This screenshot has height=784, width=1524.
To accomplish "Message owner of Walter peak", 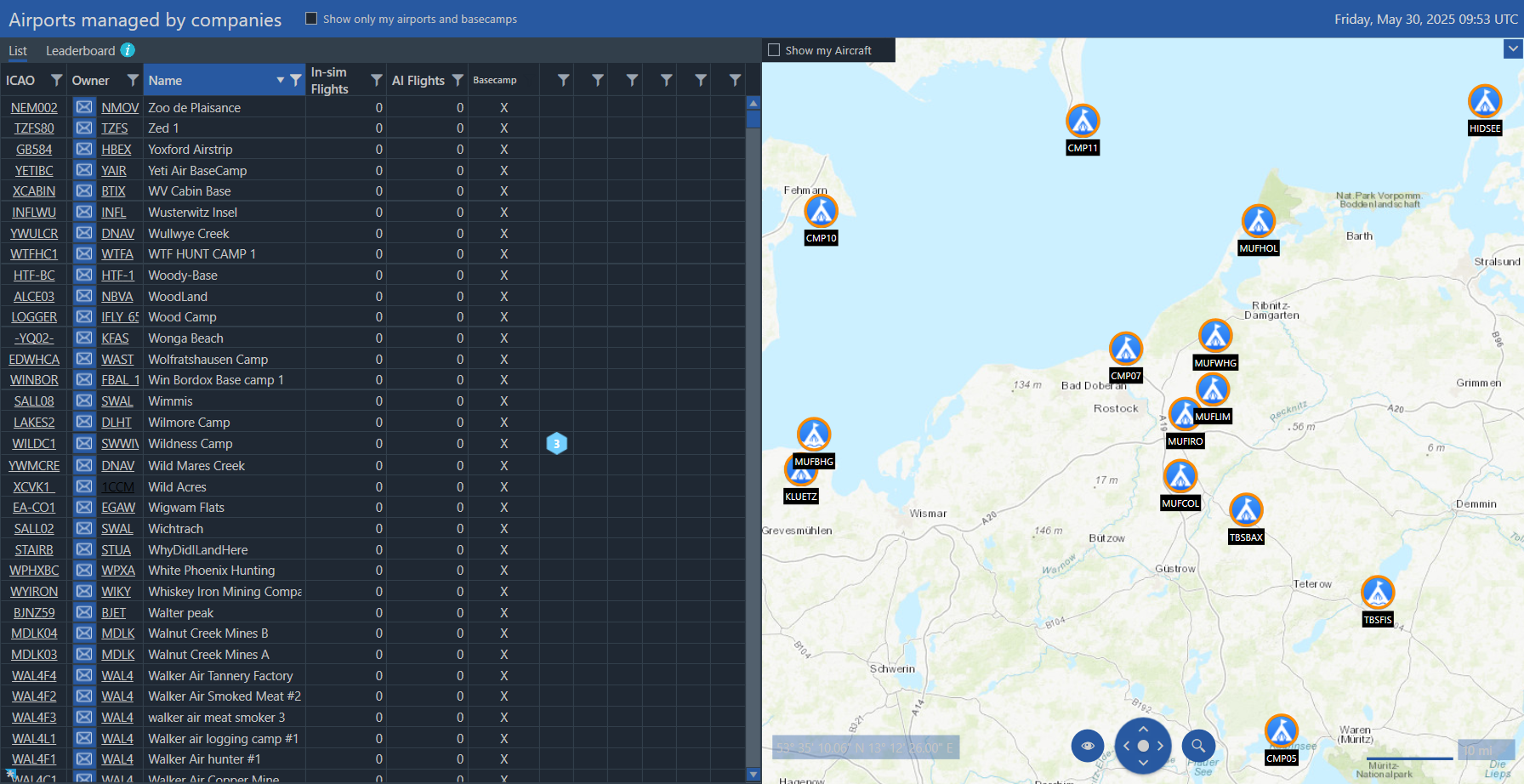I will (x=83, y=612).
